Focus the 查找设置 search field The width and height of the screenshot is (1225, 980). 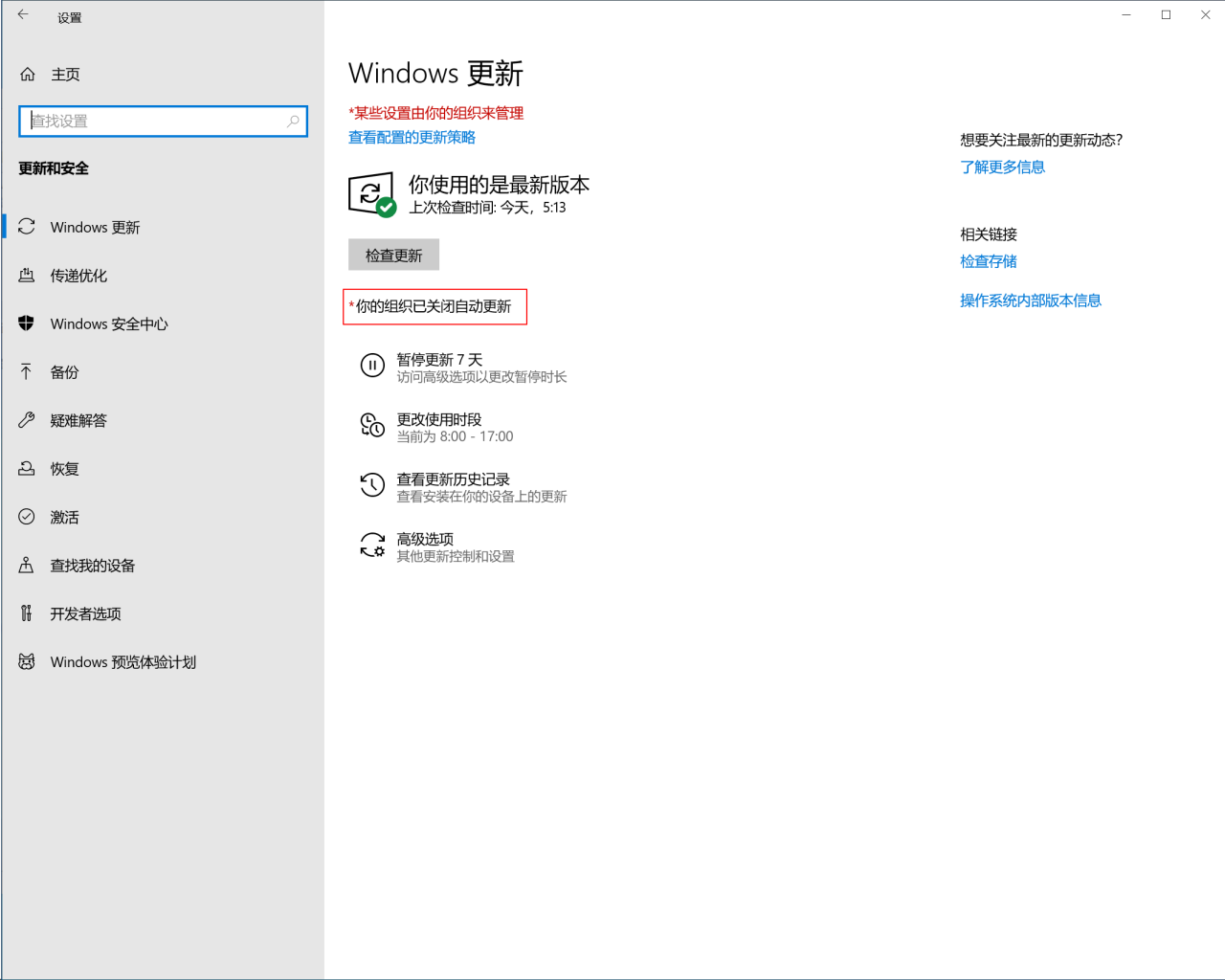point(163,121)
